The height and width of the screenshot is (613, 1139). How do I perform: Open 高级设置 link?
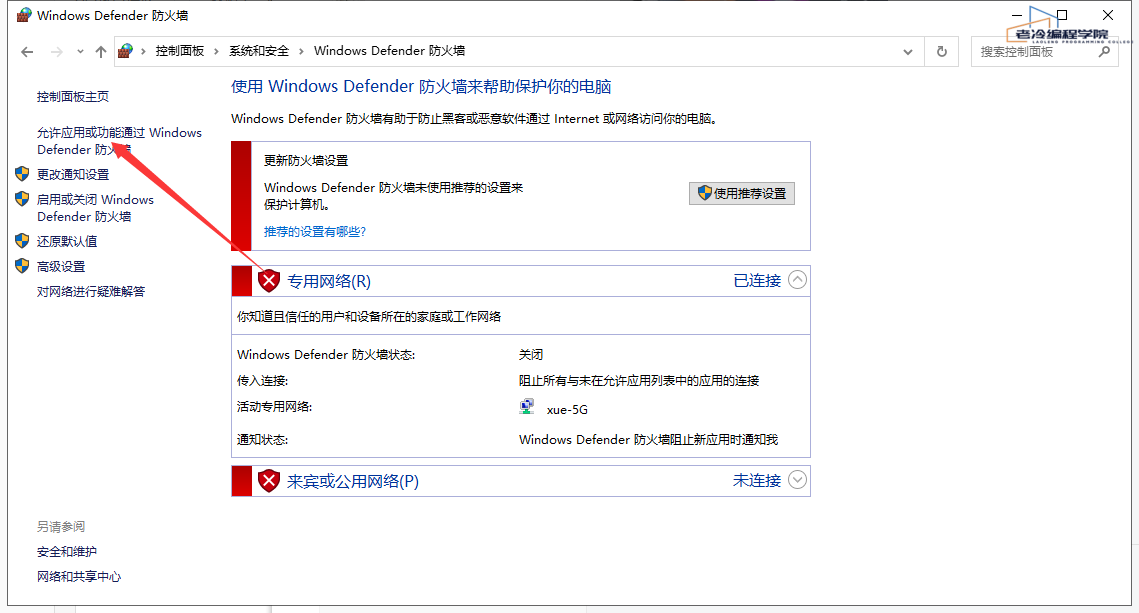click(x=61, y=267)
